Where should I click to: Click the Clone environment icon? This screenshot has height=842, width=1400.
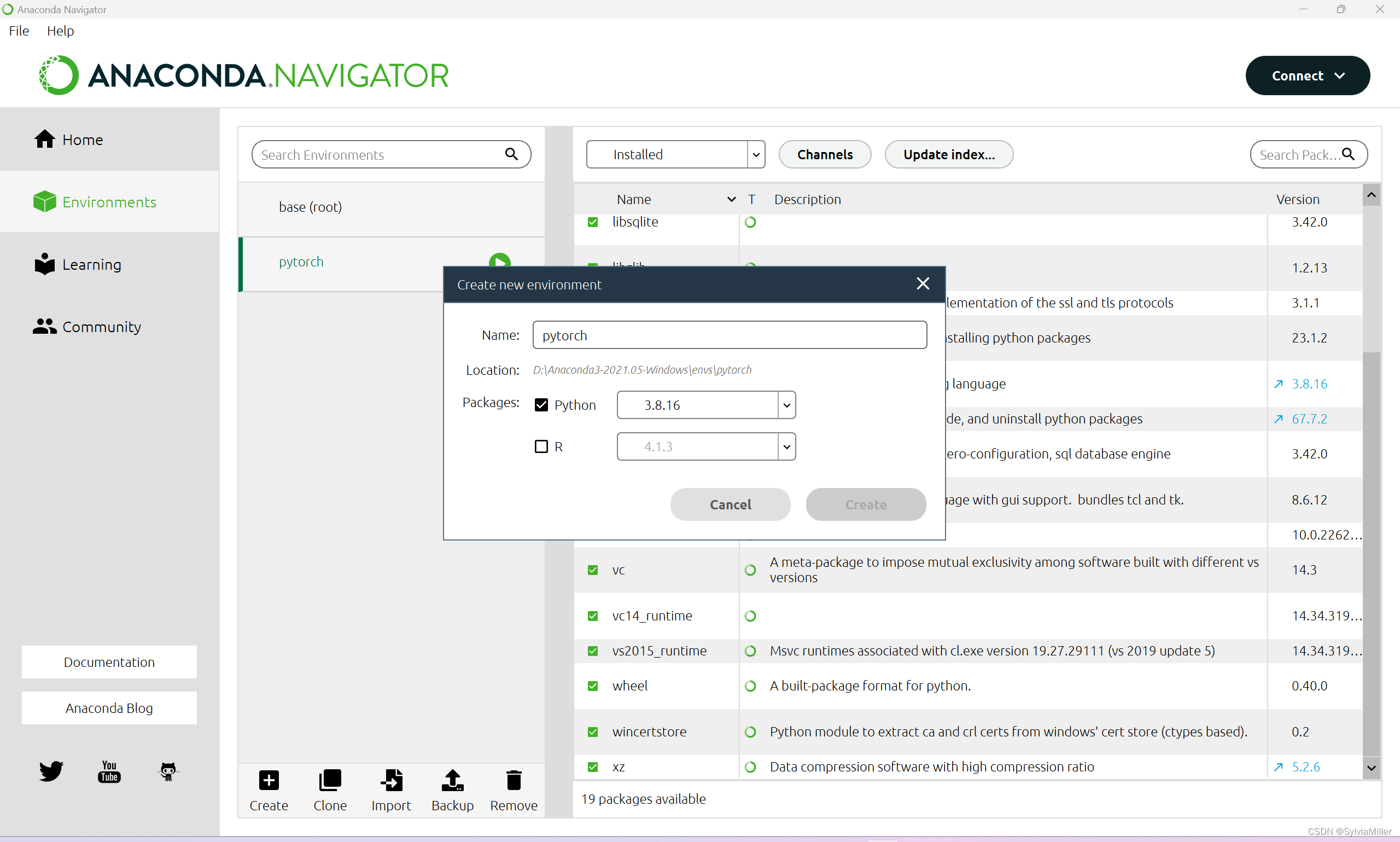330,780
